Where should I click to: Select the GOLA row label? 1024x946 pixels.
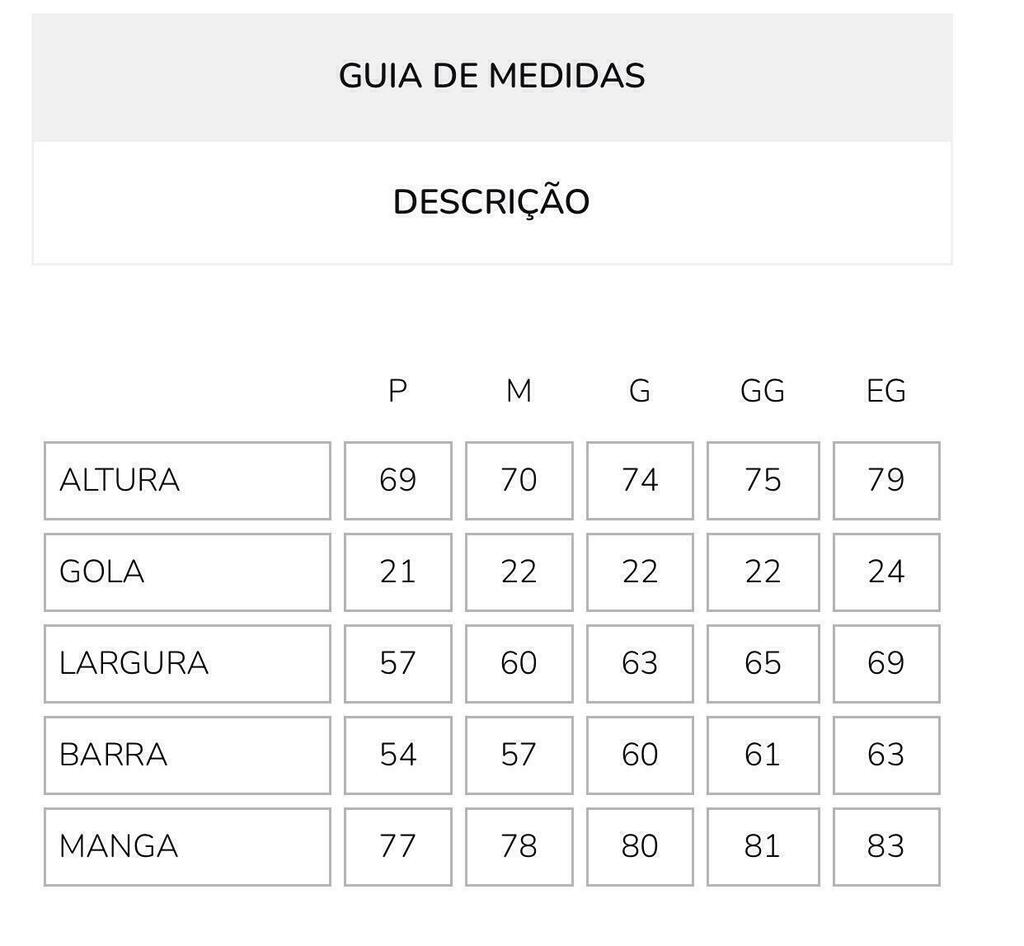(x=187, y=572)
